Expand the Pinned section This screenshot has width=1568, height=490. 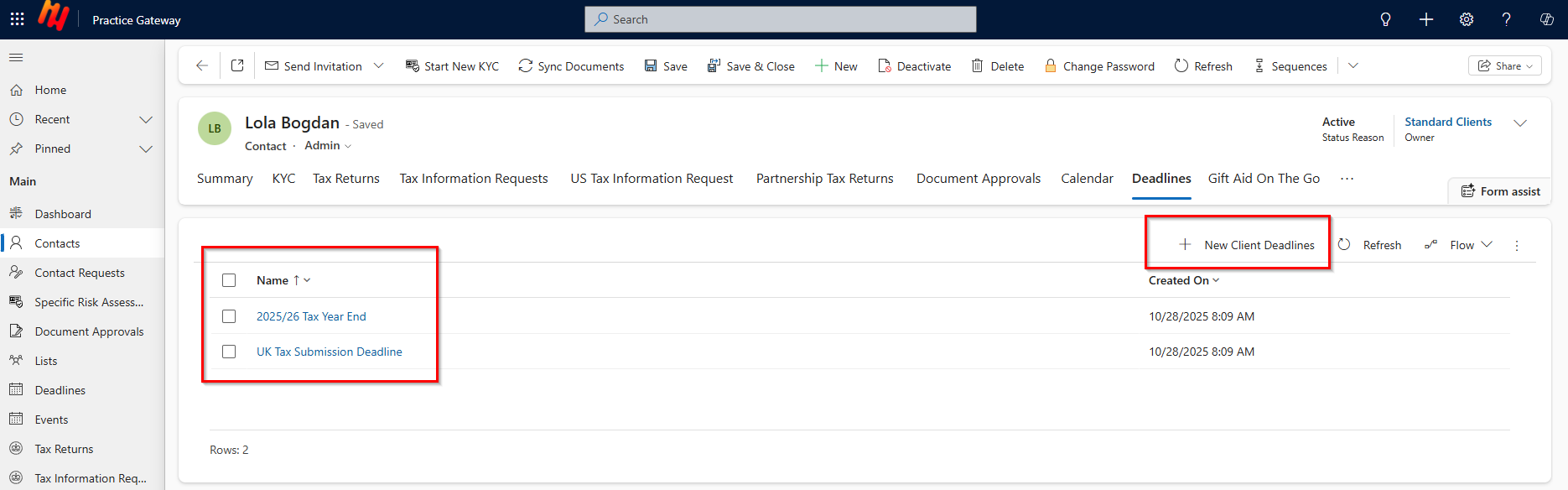coord(146,149)
